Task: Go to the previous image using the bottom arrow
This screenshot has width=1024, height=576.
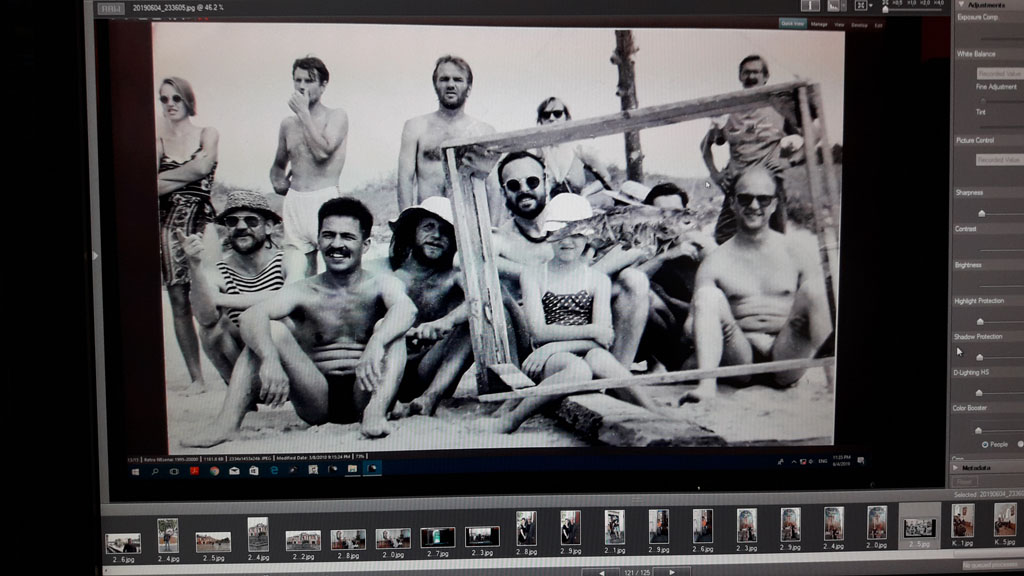Action: pos(602,573)
